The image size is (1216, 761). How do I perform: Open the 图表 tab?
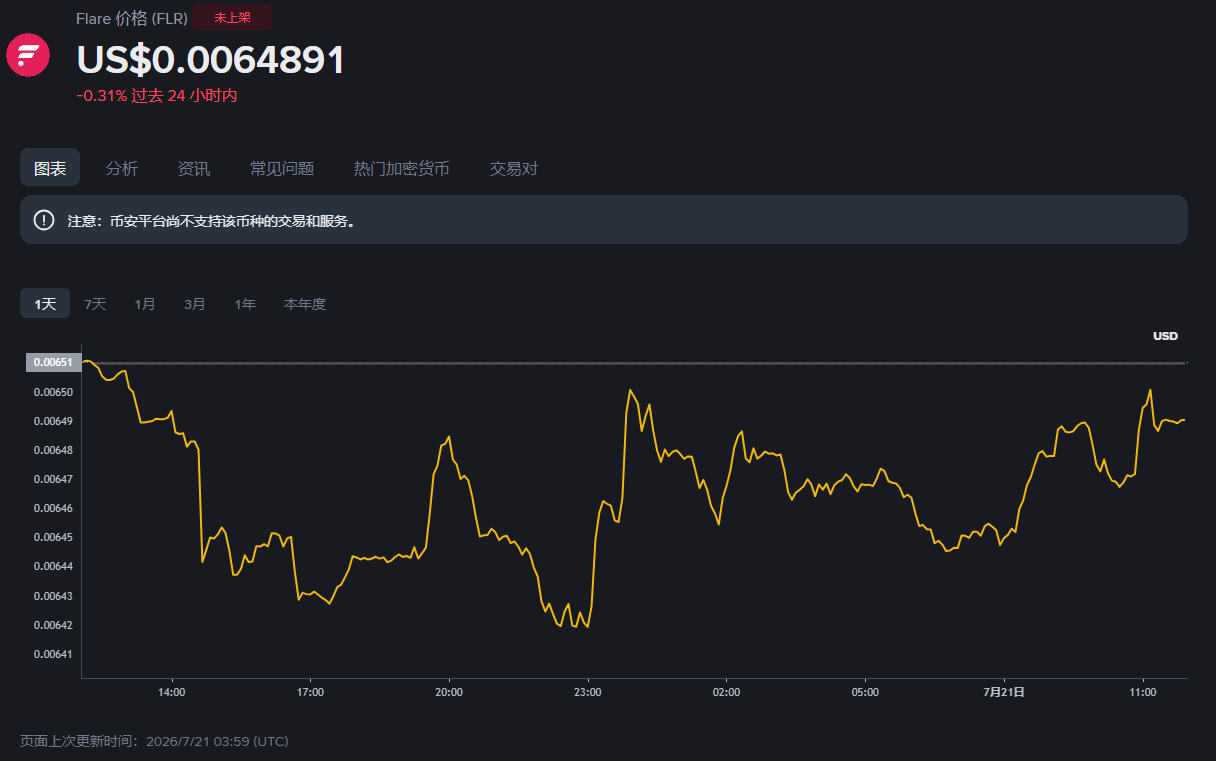pos(50,168)
